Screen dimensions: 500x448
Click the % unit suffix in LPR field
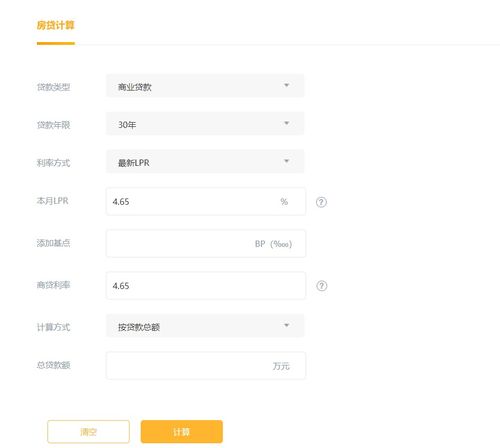[284, 202]
